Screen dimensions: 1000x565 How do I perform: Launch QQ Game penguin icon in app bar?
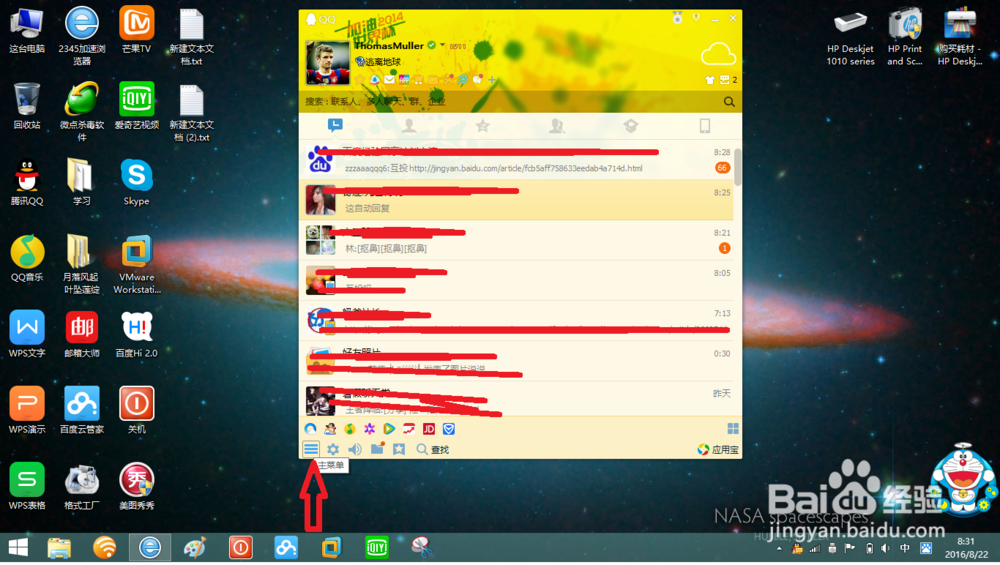(x=330, y=429)
